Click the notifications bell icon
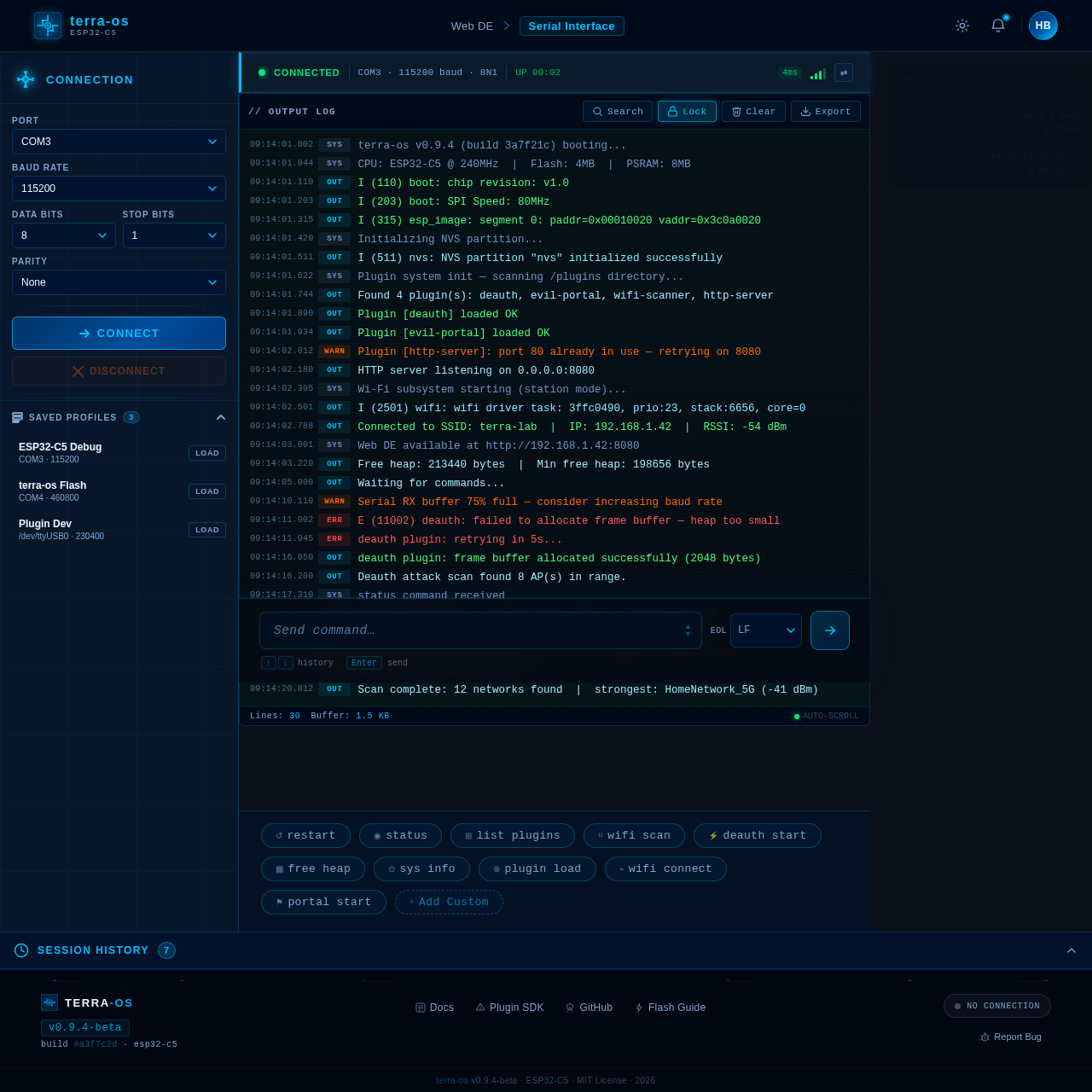 [x=997, y=26]
